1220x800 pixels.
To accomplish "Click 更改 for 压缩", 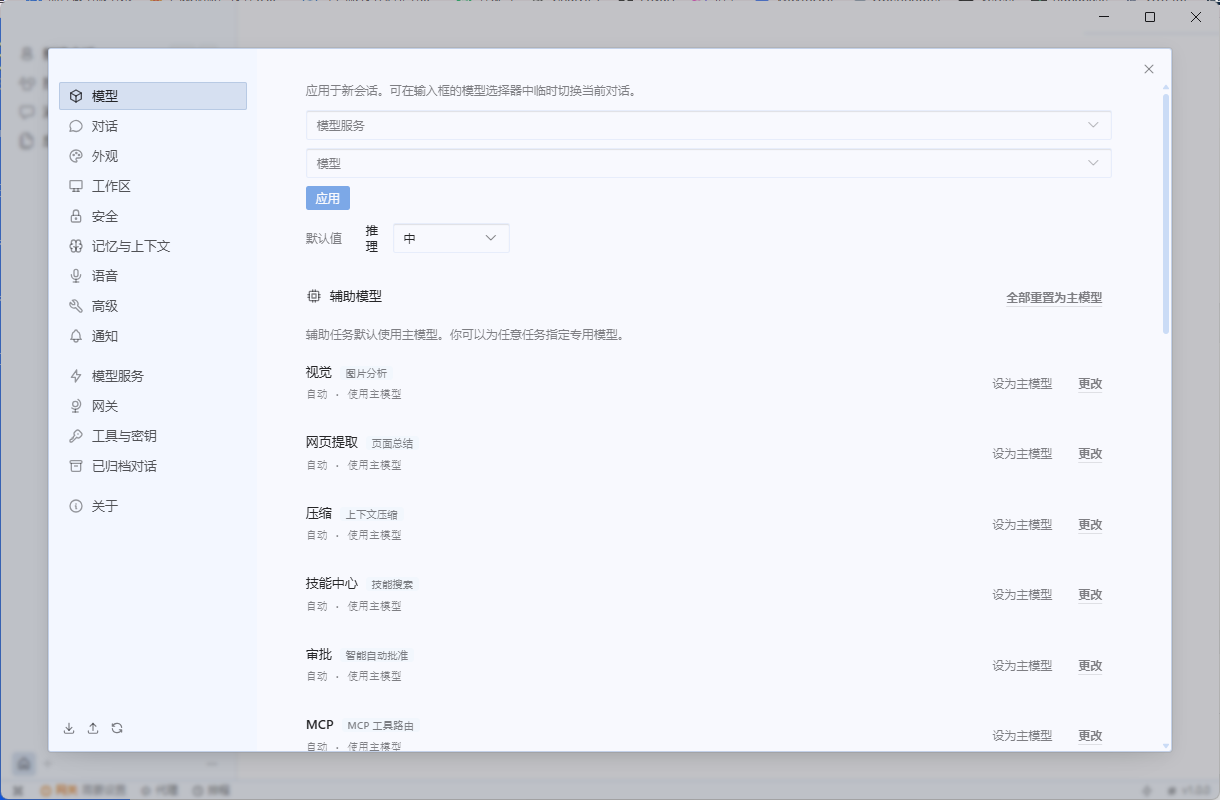I will click(x=1090, y=524).
